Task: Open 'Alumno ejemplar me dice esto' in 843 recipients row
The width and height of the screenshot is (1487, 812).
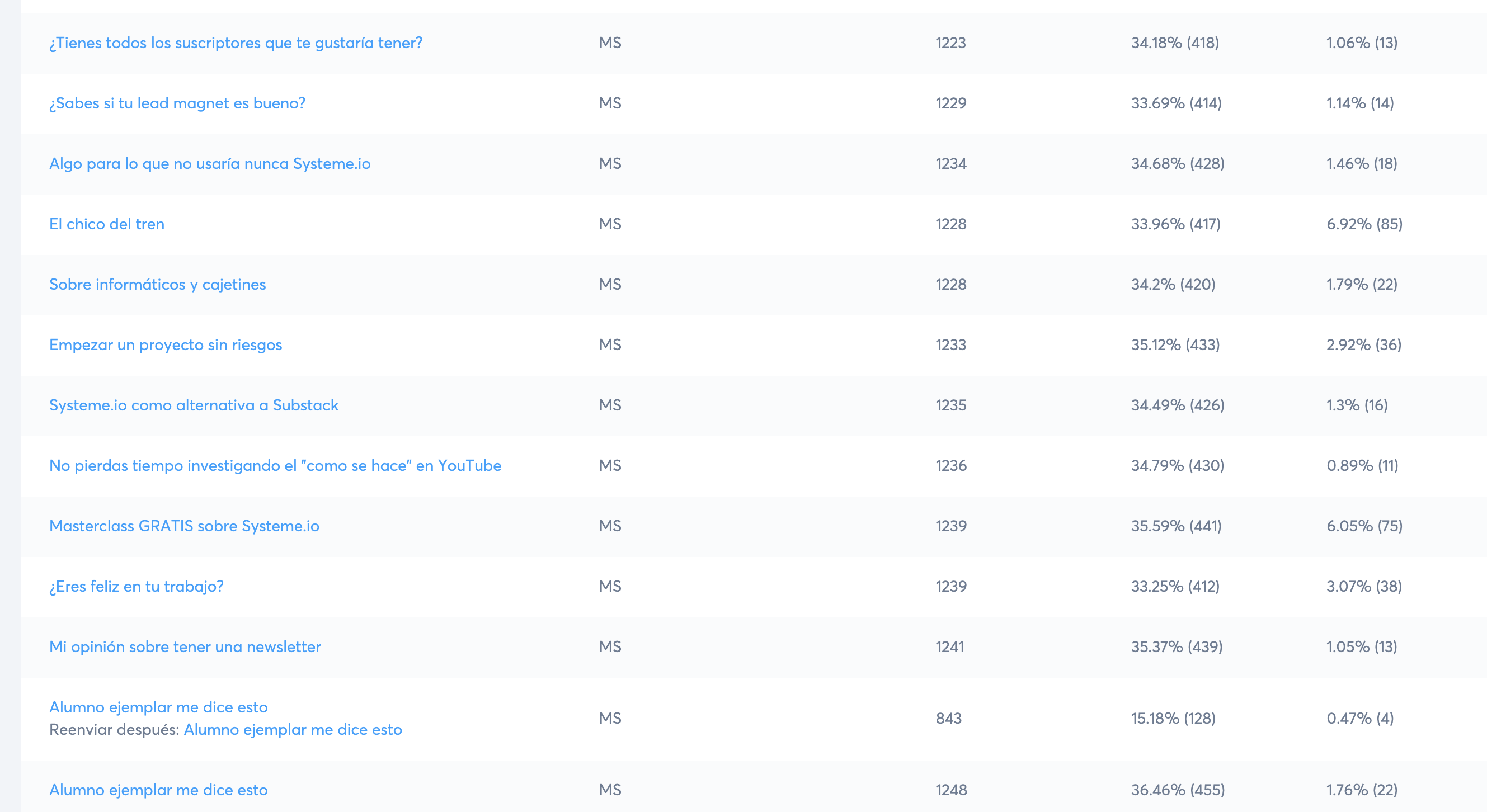Action: [158, 707]
